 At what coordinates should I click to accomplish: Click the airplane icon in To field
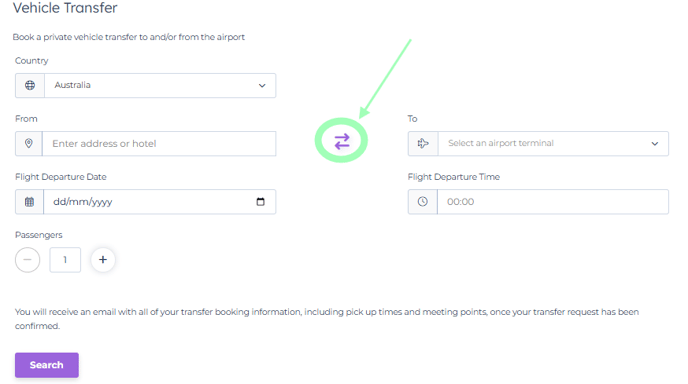pyautogui.click(x=423, y=143)
